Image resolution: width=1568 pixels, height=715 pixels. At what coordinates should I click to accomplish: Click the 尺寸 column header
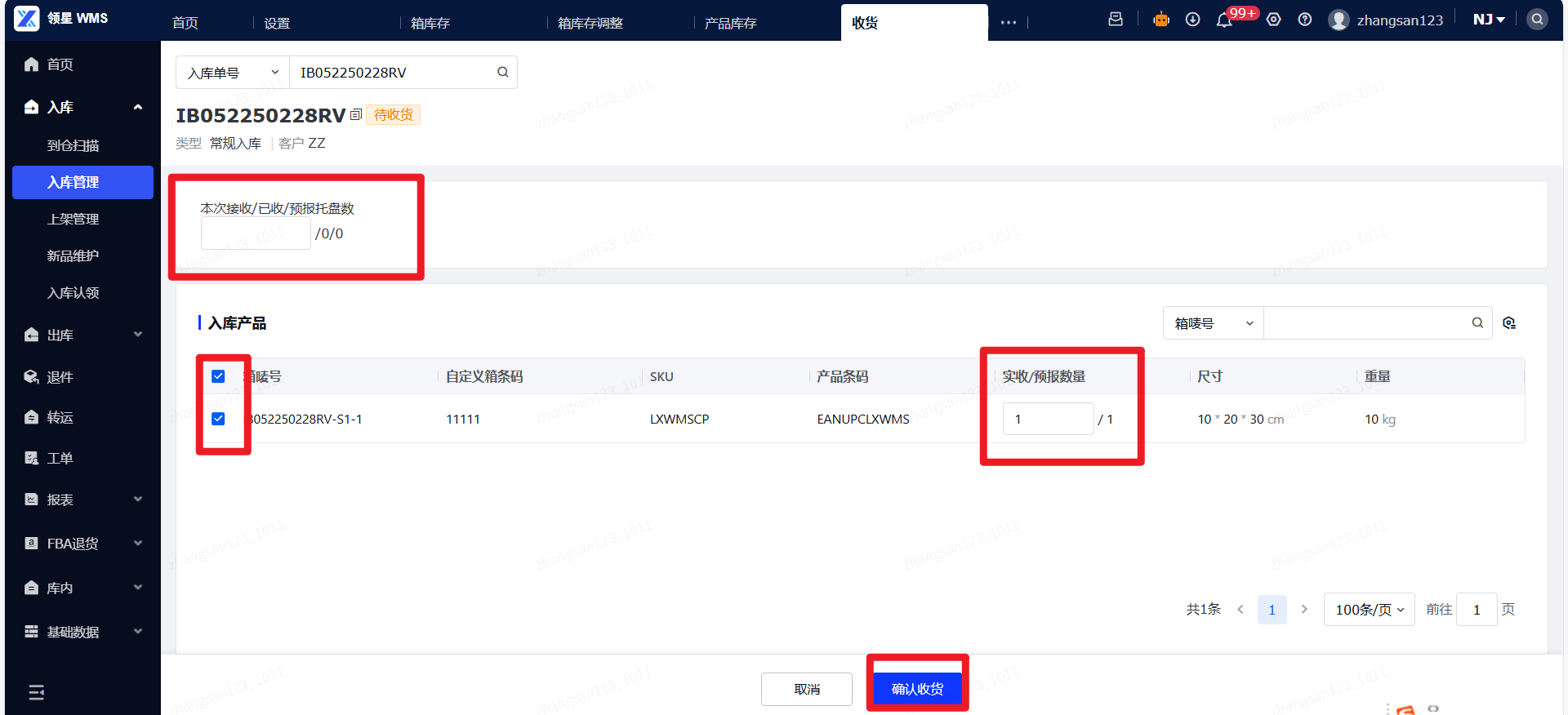[x=1210, y=376]
